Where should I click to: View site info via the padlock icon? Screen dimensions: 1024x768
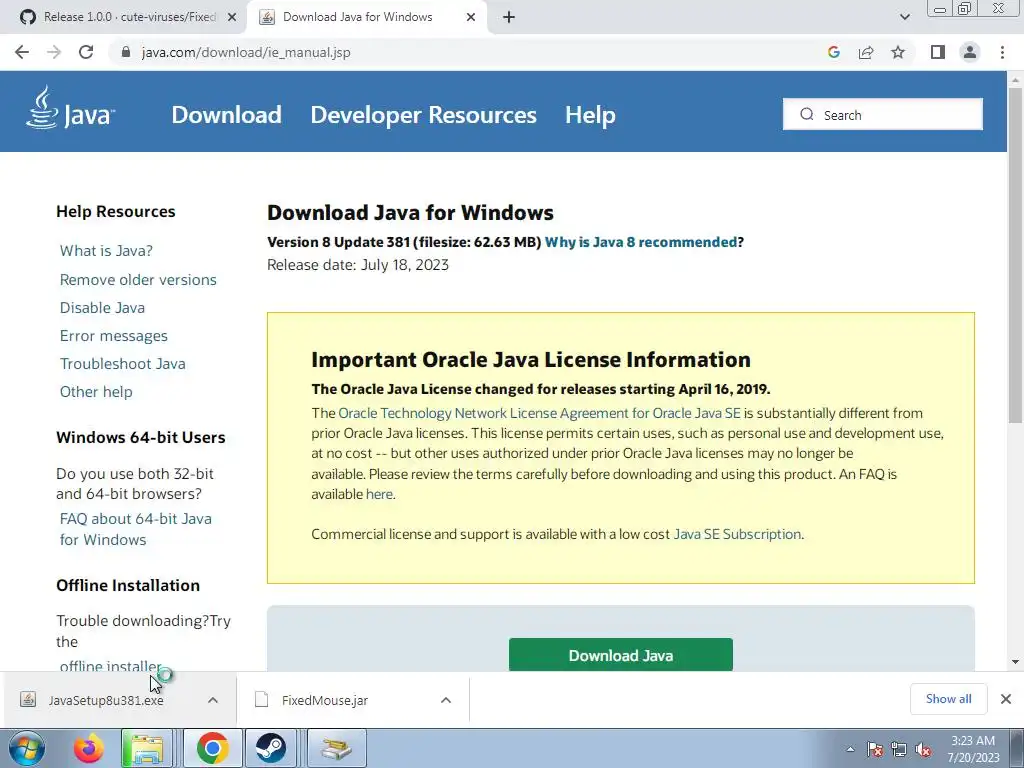click(x=126, y=52)
